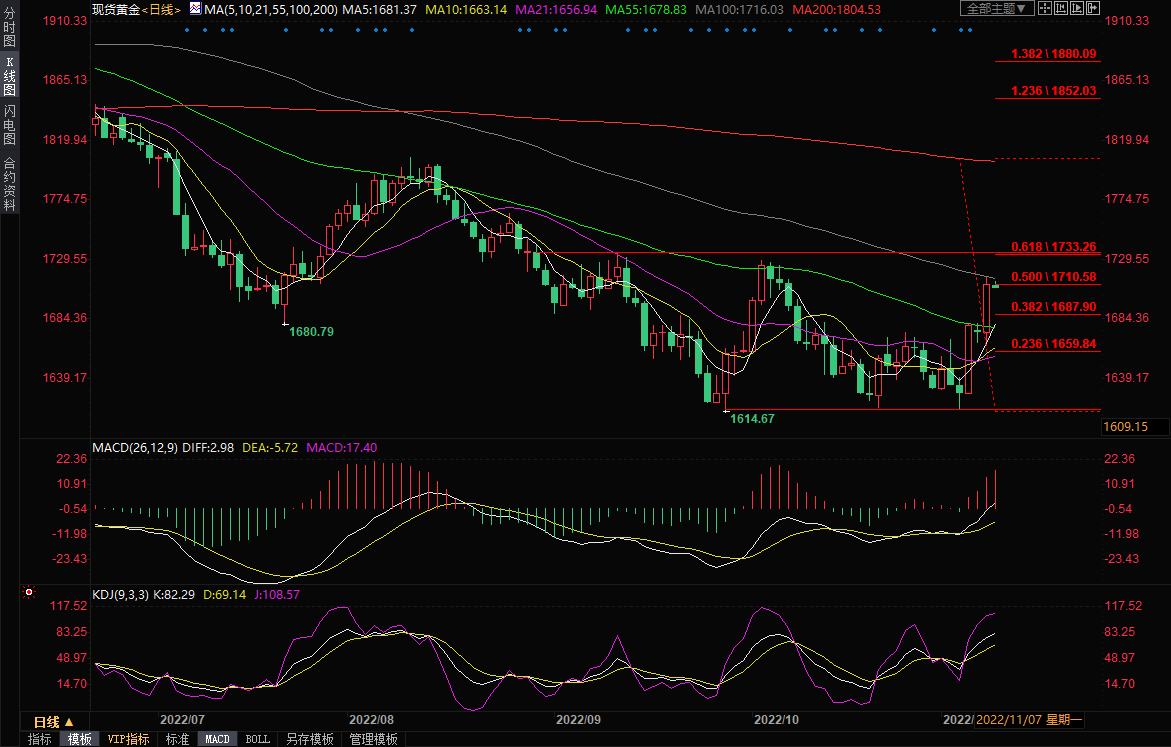
Task: Click the MA indicator chart icon
Action: click(195, 9)
